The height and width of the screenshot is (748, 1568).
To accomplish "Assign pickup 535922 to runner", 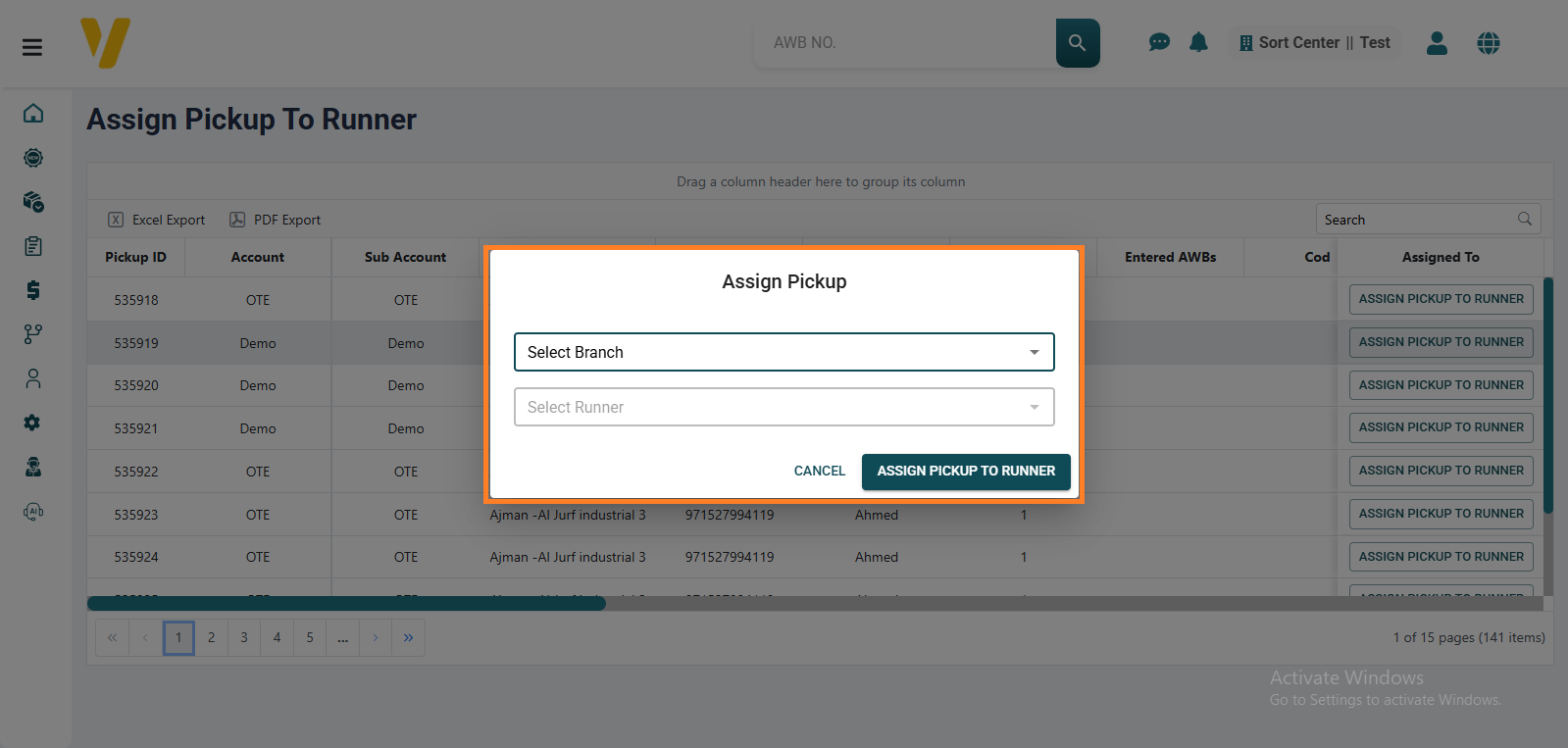I will 1441,471.
